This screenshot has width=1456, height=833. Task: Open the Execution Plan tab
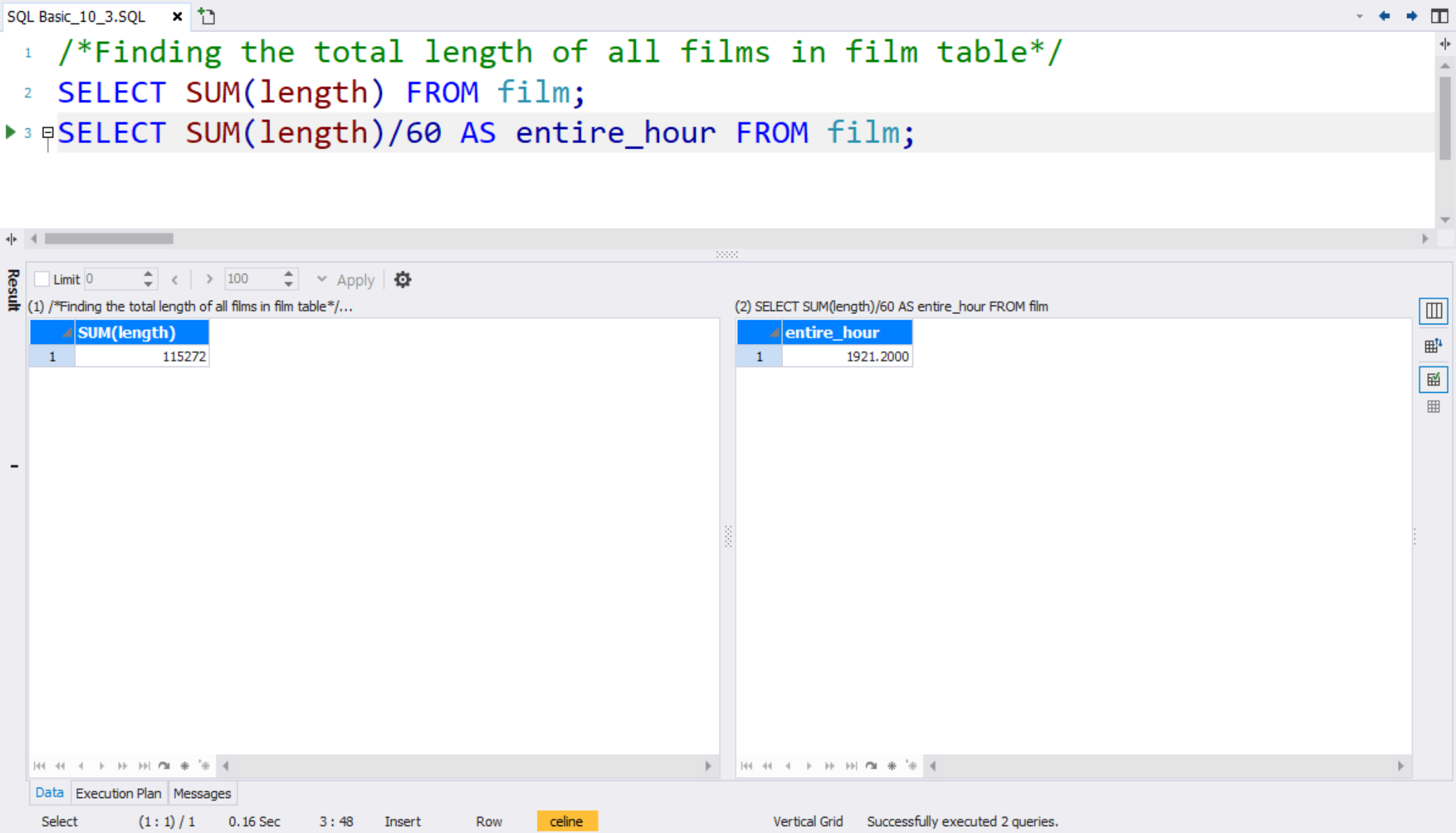(118, 793)
